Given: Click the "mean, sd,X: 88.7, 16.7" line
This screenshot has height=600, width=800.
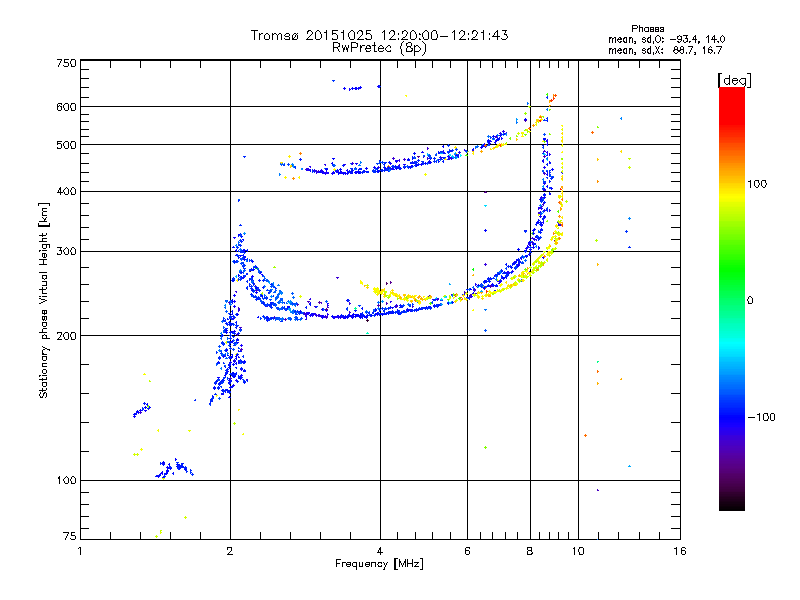Looking at the screenshot, I should tap(665, 50).
